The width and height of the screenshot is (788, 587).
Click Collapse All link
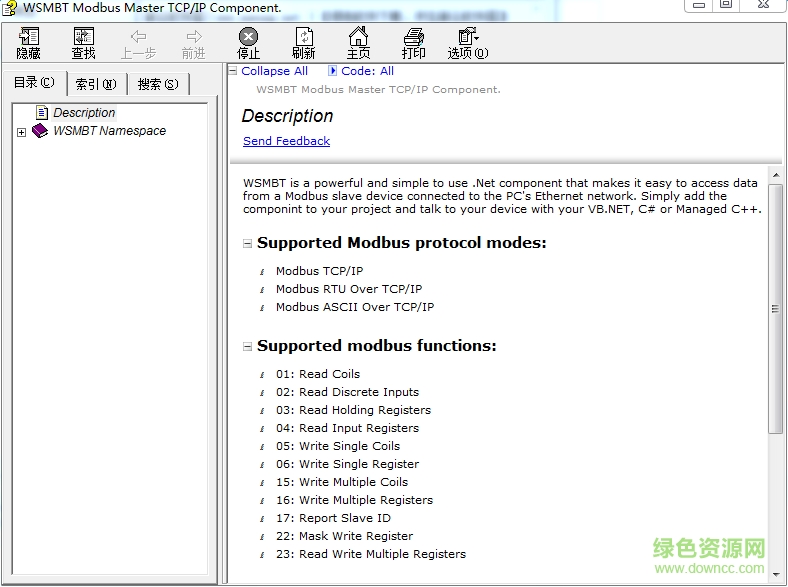tap(274, 71)
